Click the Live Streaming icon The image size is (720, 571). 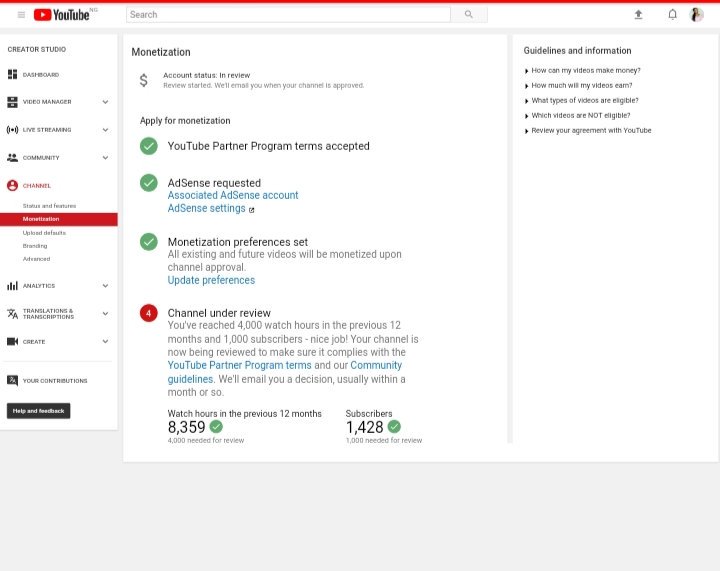coord(12,130)
